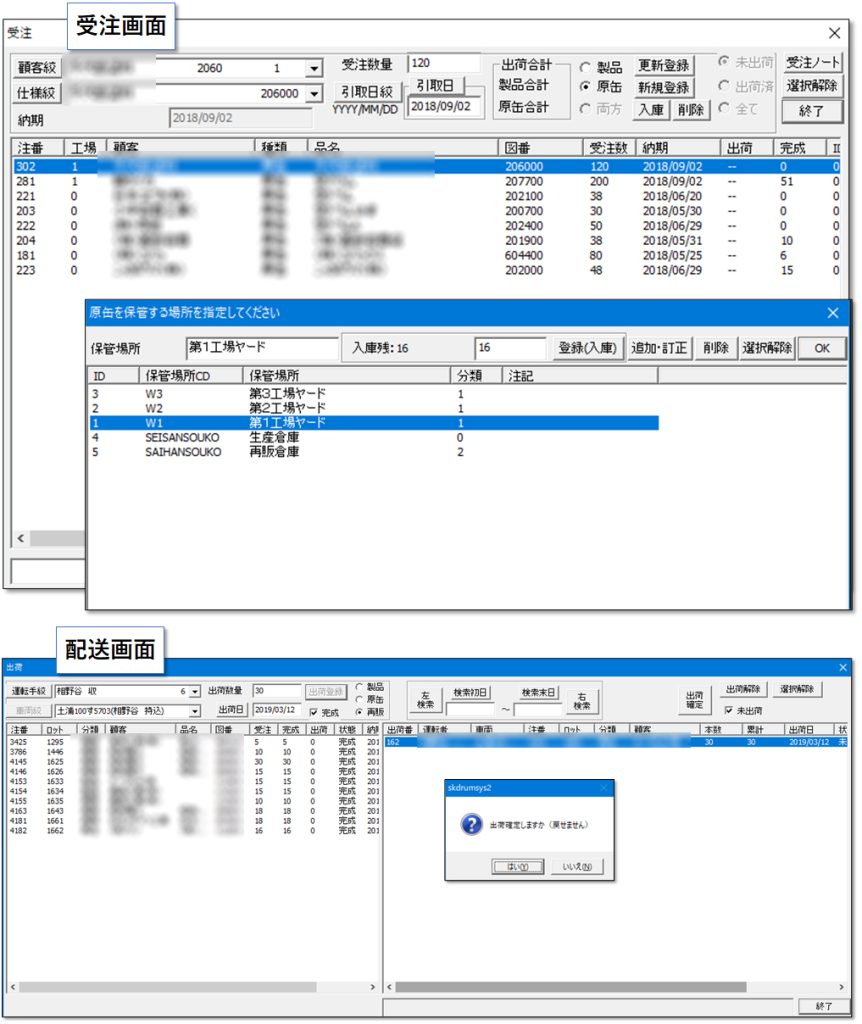The image size is (862, 1024).
Task: Click the 出荷確定 button
Action: (693, 699)
